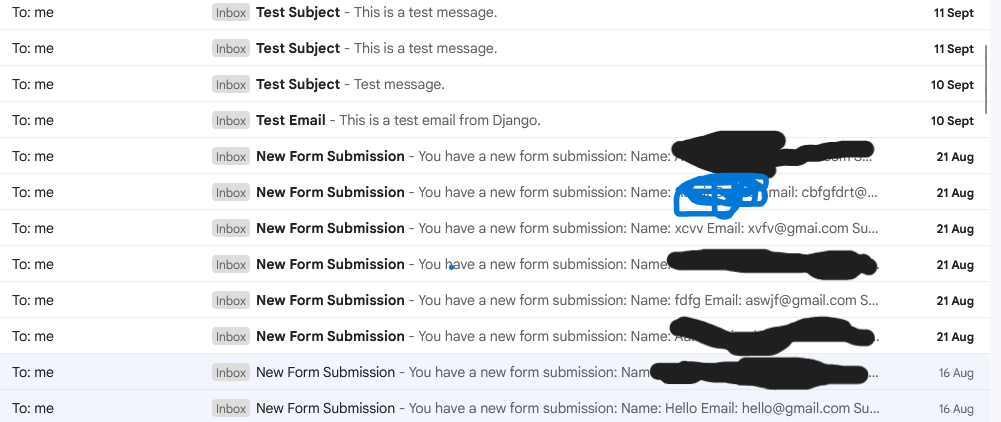Click Inbox label on xcvv submission row
The height and width of the screenshot is (422, 1001).
pos(231,228)
